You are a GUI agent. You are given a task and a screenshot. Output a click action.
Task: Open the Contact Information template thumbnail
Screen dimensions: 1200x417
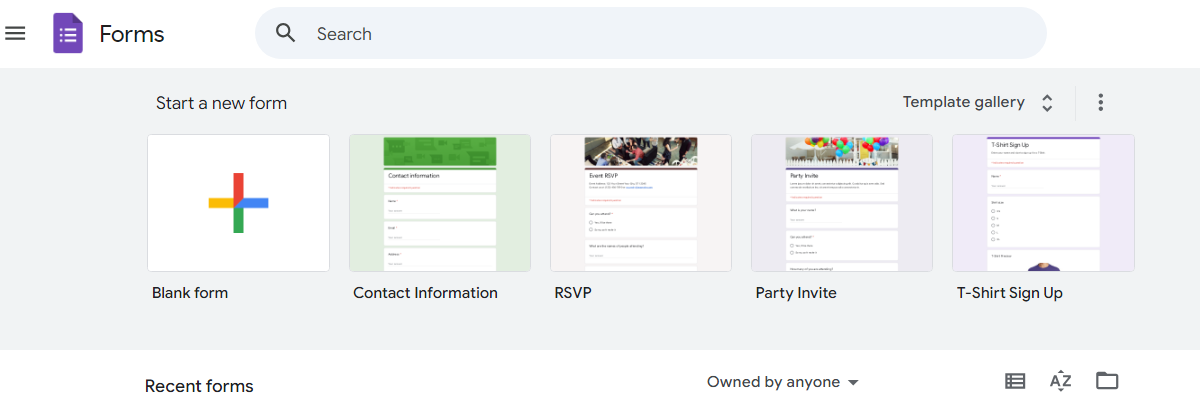440,203
